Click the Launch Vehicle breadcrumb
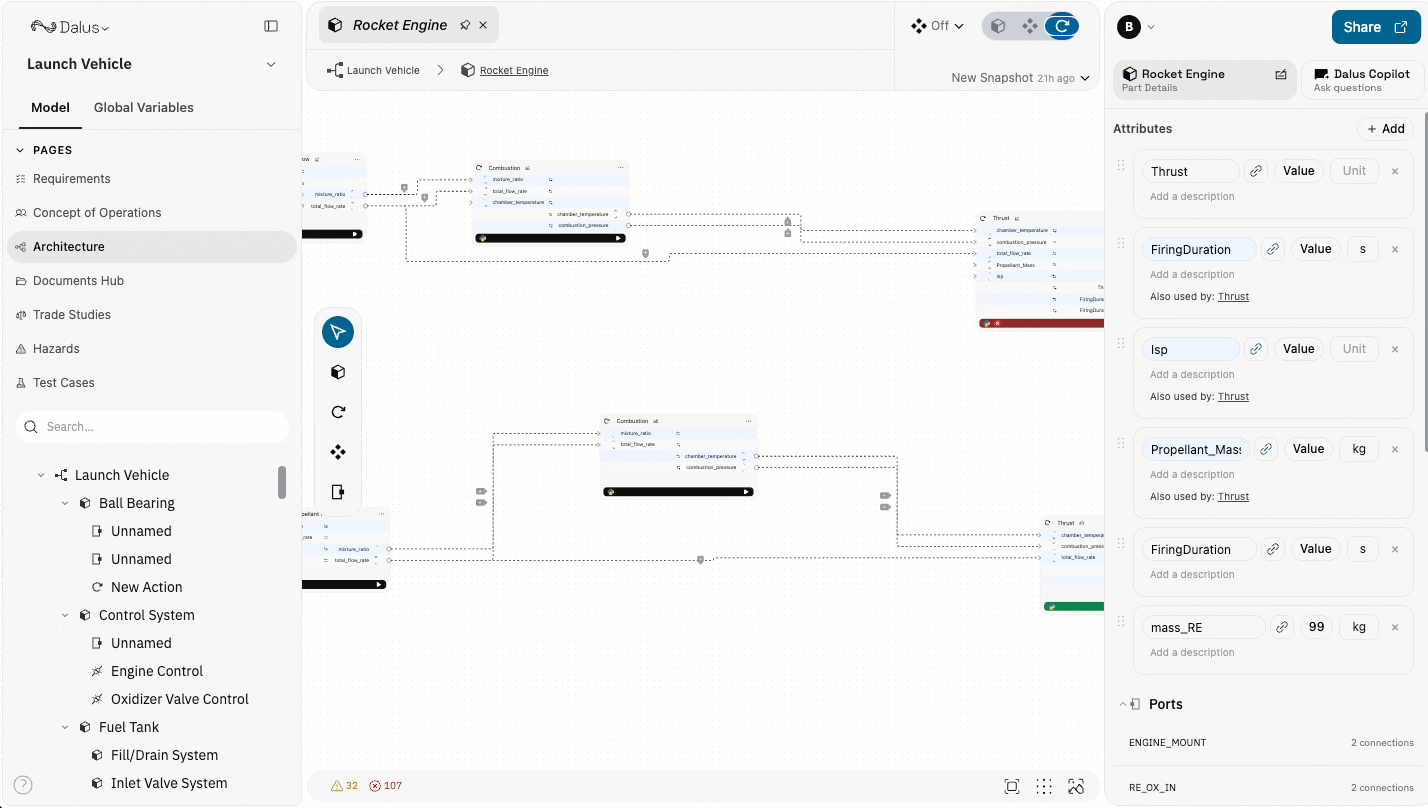The width and height of the screenshot is (1428, 808). point(373,71)
